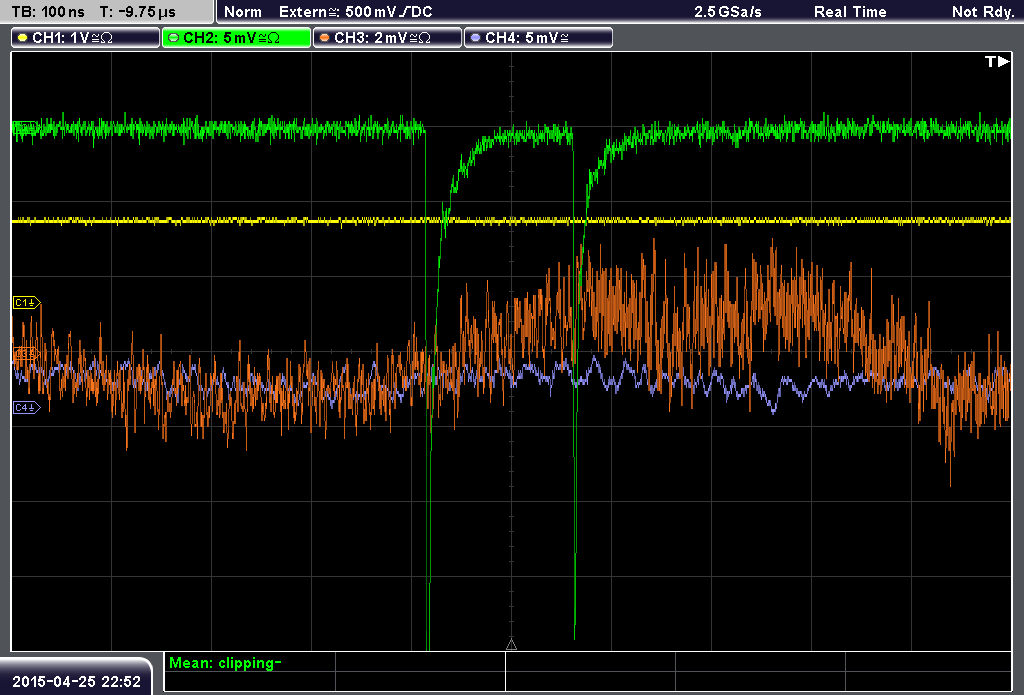
Task: Click the Real Time acquisition label
Action: pyautogui.click(x=850, y=12)
